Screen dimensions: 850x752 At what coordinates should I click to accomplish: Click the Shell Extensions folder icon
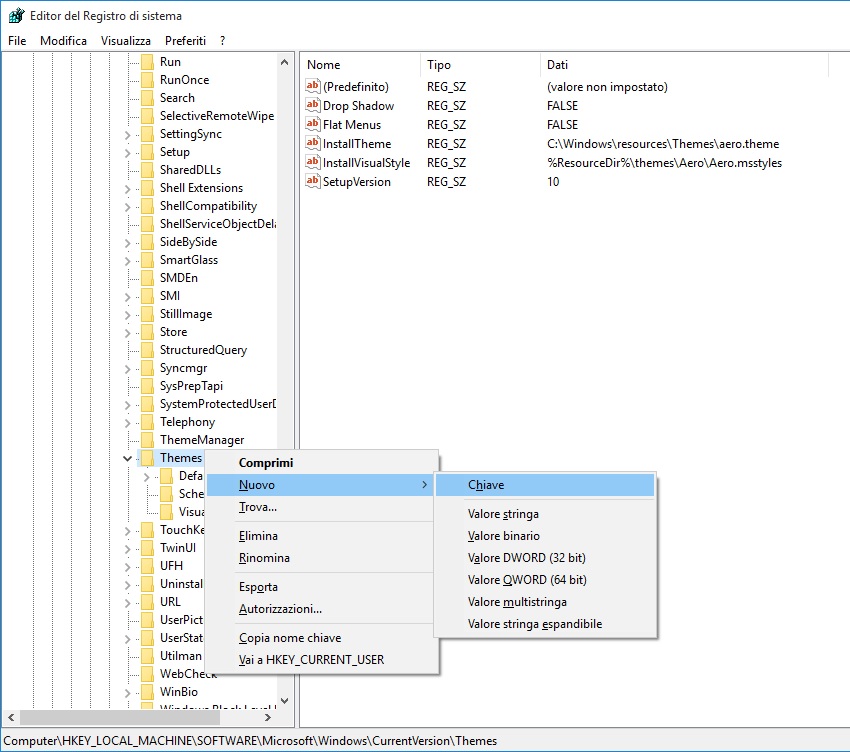click(x=146, y=188)
